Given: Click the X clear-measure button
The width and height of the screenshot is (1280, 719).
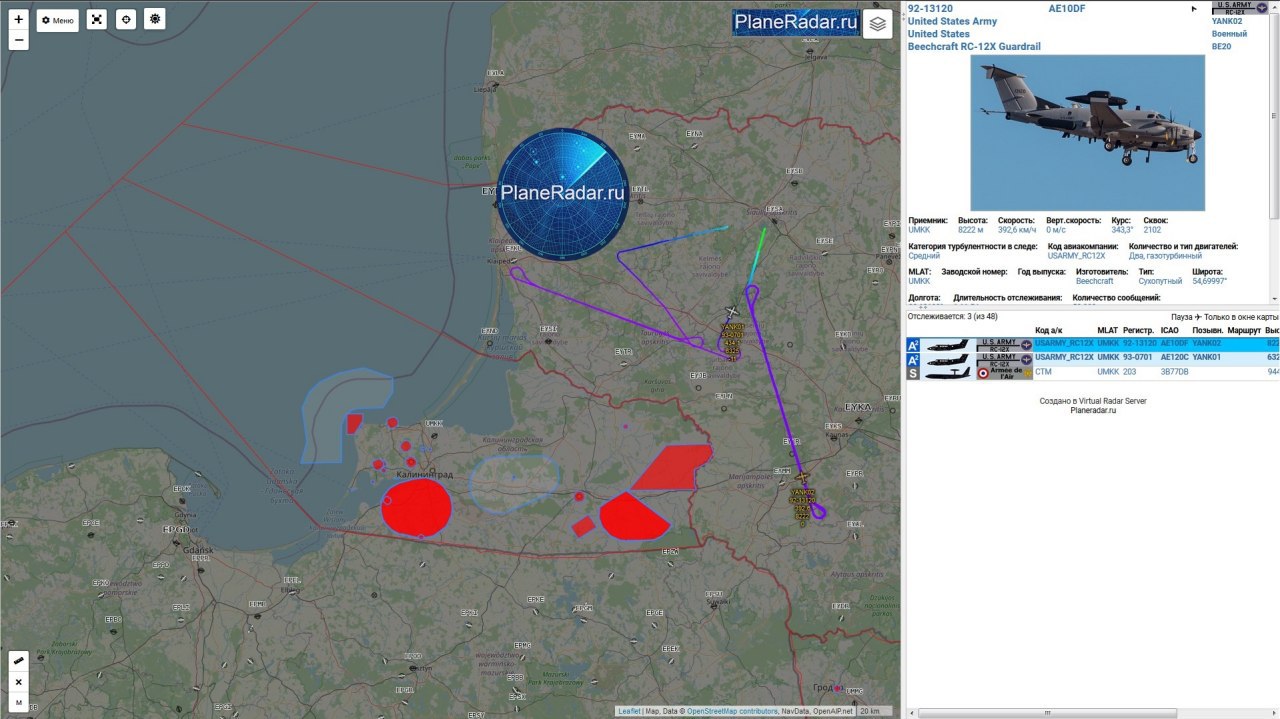Looking at the screenshot, I should click(19, 682).
